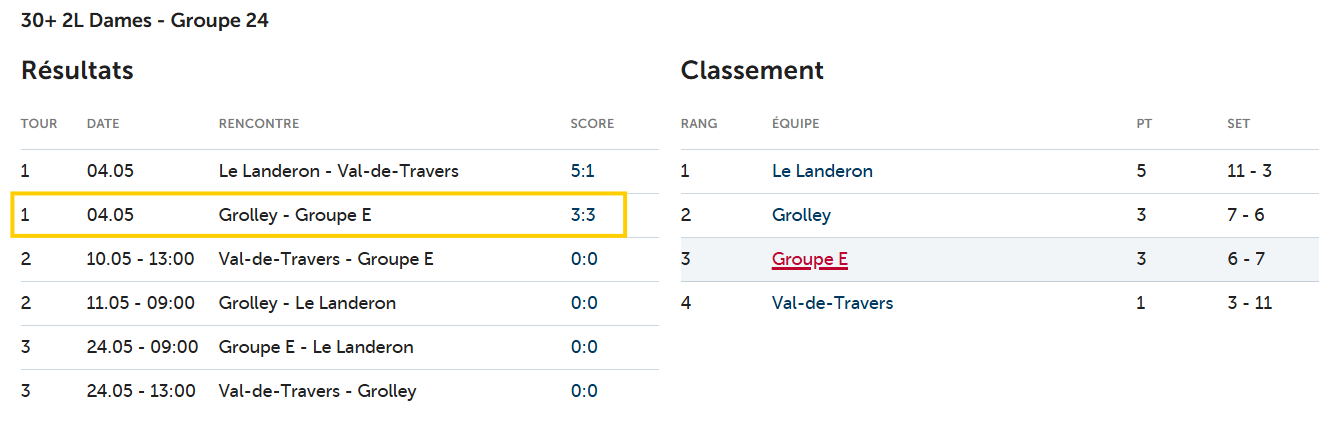
Task: Click the 5:1 score result
Action: tap(583, 171)
